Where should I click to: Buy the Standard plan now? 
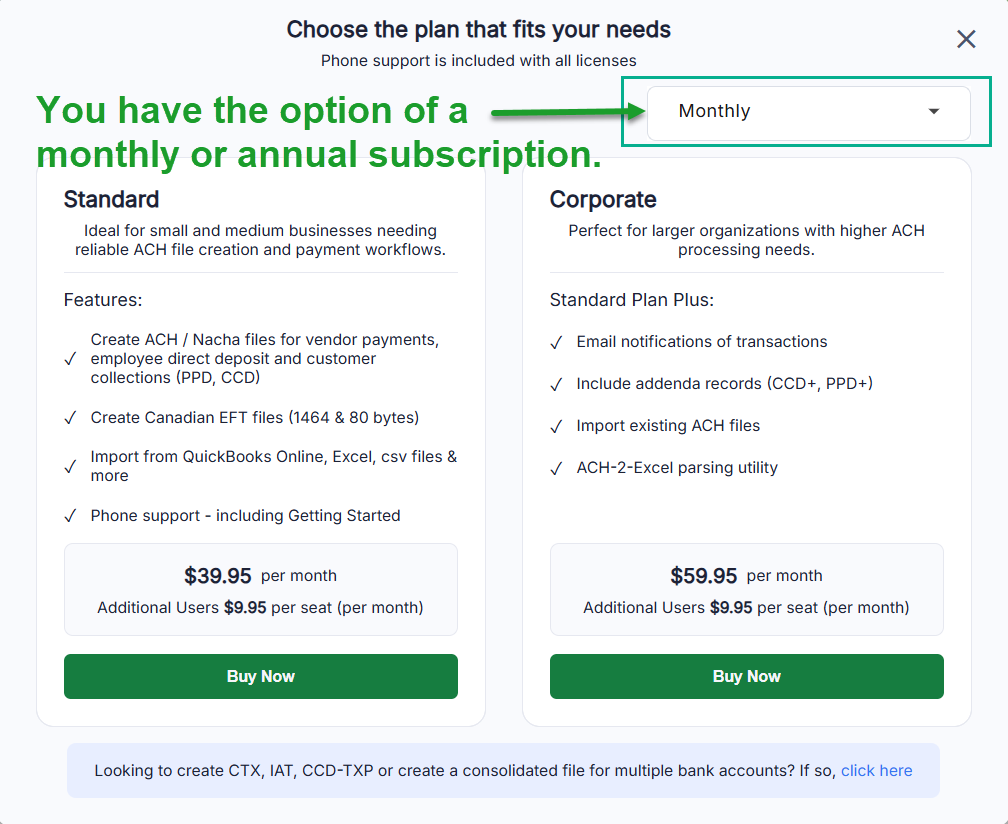(x=261, y=676)
